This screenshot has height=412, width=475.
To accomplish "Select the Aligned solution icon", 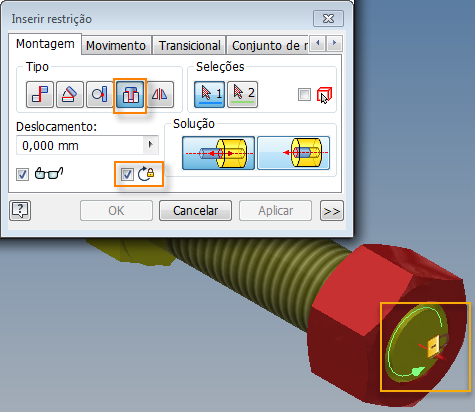I will coord(294,153).
